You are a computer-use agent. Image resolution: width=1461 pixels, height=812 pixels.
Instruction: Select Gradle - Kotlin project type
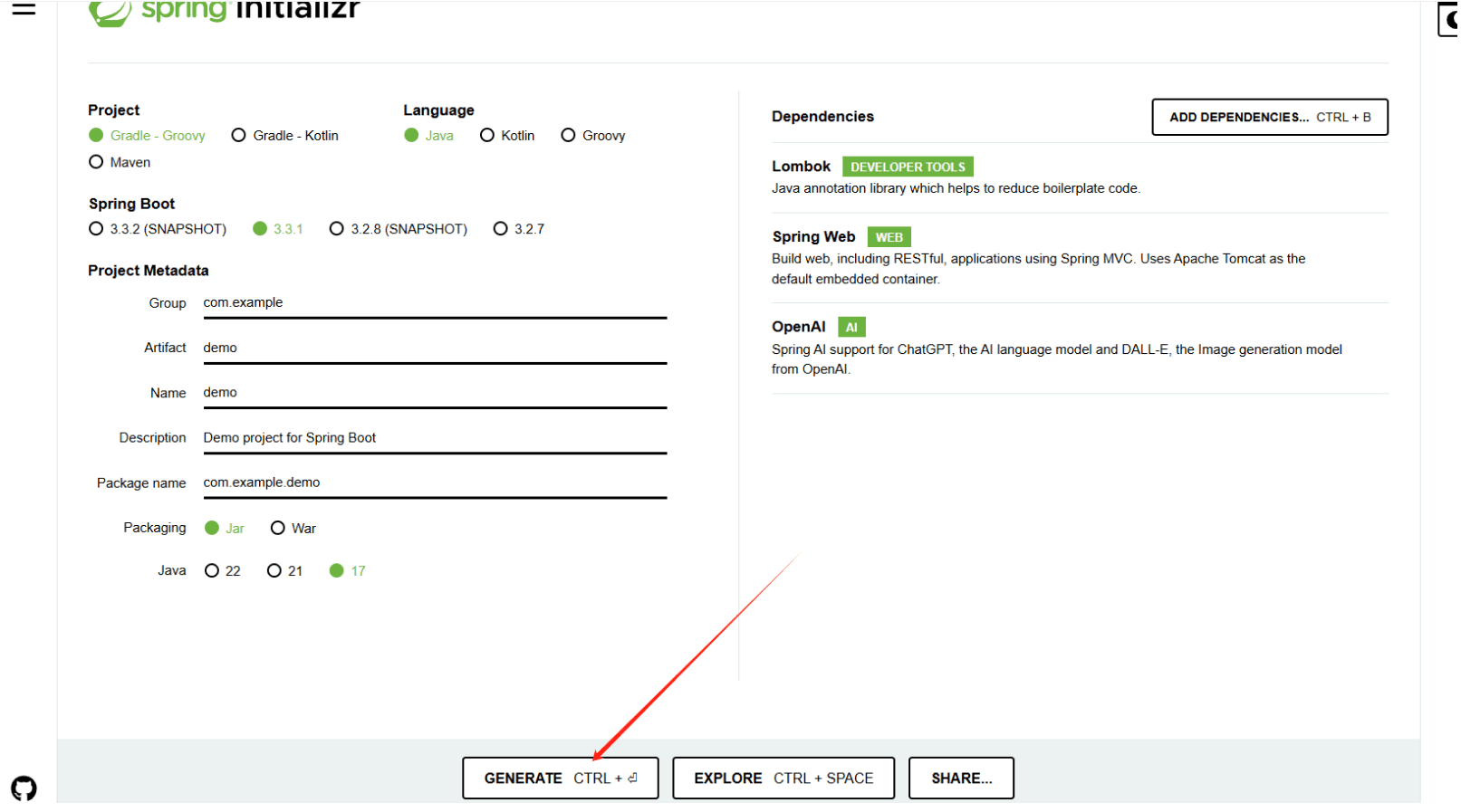click(284, 136)
